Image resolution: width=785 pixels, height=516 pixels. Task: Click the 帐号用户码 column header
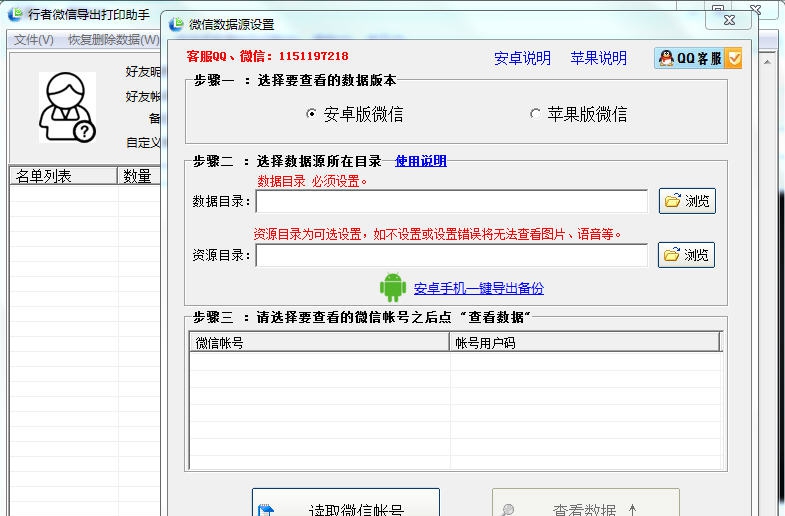pyautogui.click(x=585, y=343)
